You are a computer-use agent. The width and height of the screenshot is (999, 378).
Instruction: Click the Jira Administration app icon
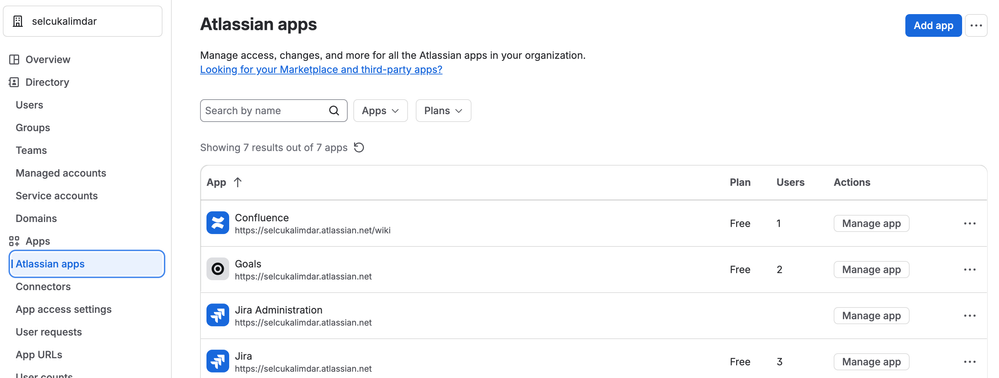tap(218, 316)
